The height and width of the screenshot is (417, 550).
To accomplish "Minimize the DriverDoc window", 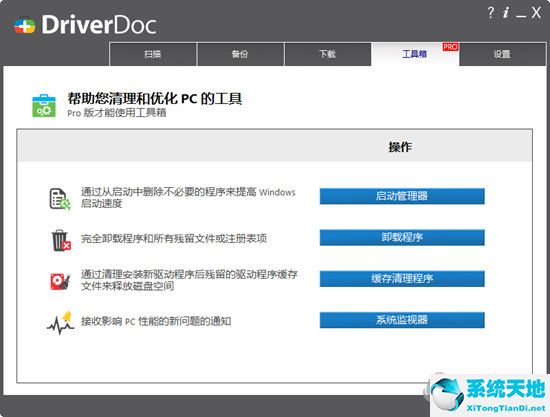I will click(521, 15).
